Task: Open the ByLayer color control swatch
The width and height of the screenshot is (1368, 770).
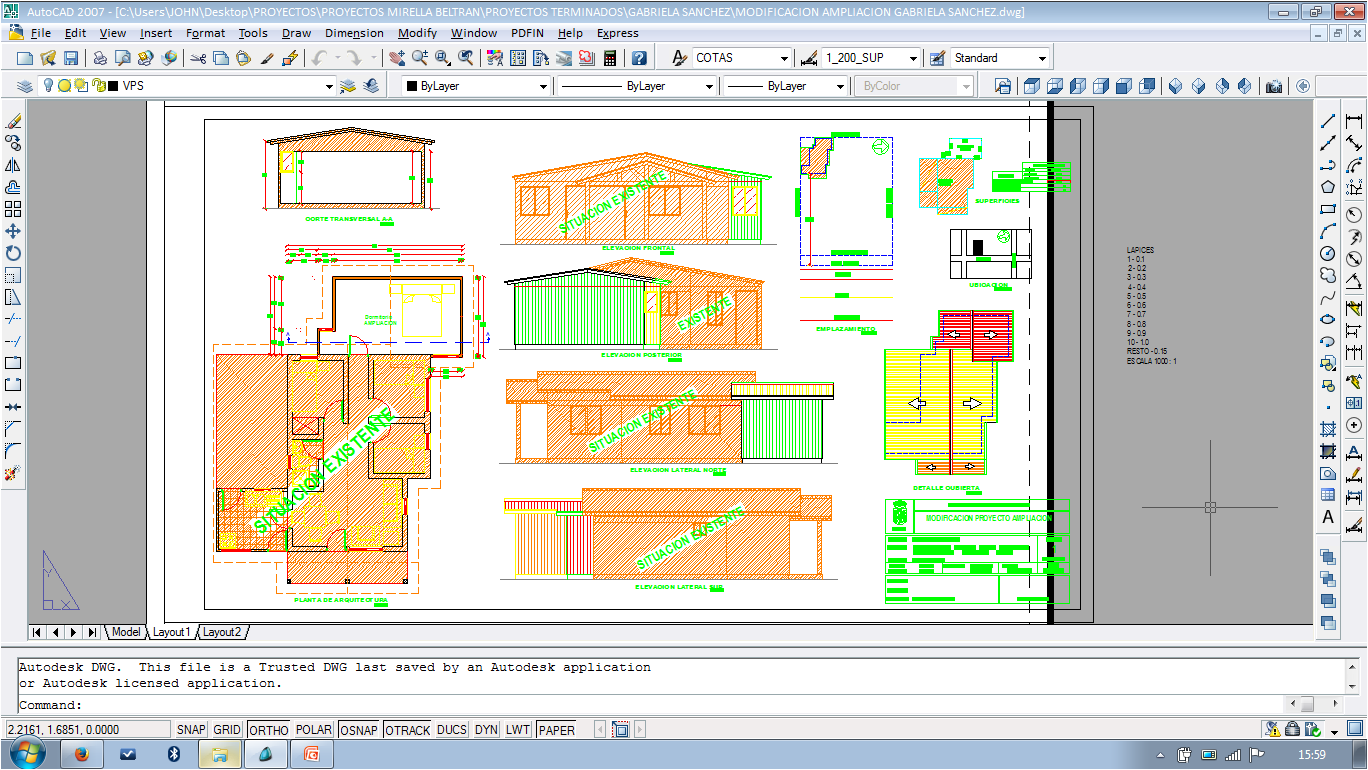Action: click(476, 86)
